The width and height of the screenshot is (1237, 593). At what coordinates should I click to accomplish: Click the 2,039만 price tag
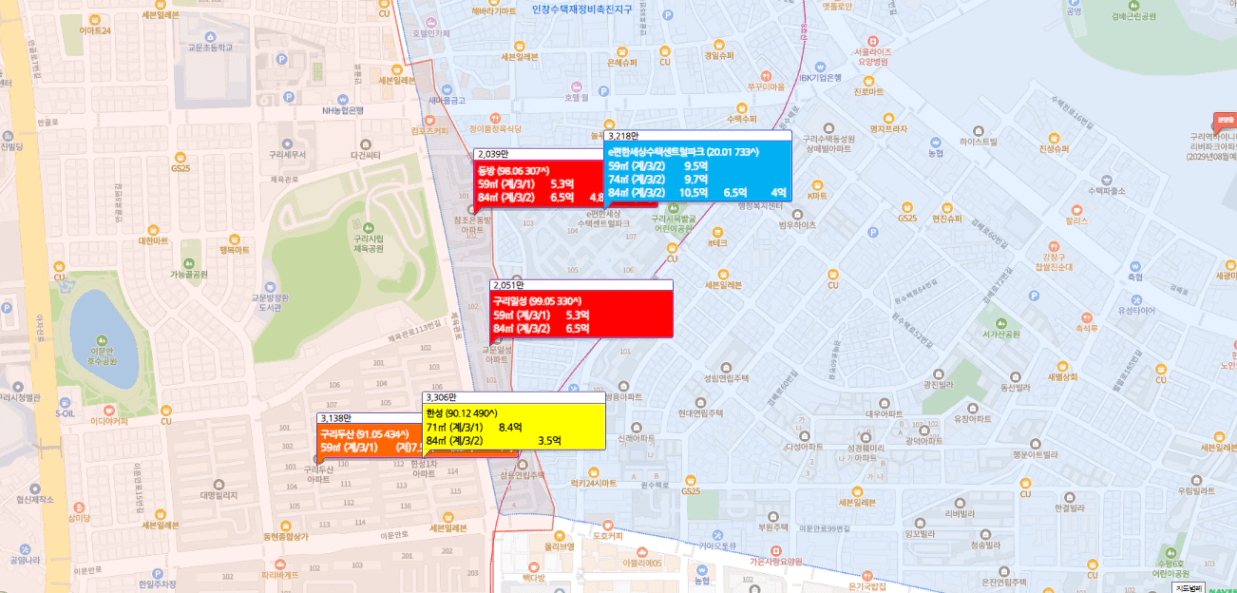(x=494, y=155)
